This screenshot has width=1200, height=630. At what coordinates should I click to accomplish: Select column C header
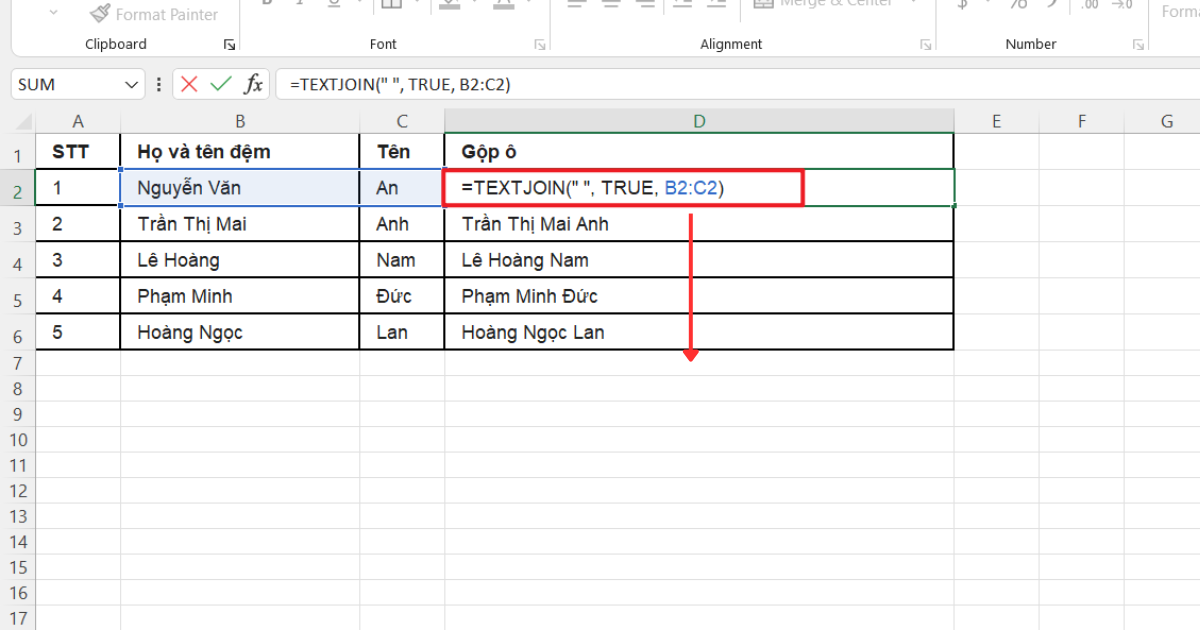tap(402, 121)
